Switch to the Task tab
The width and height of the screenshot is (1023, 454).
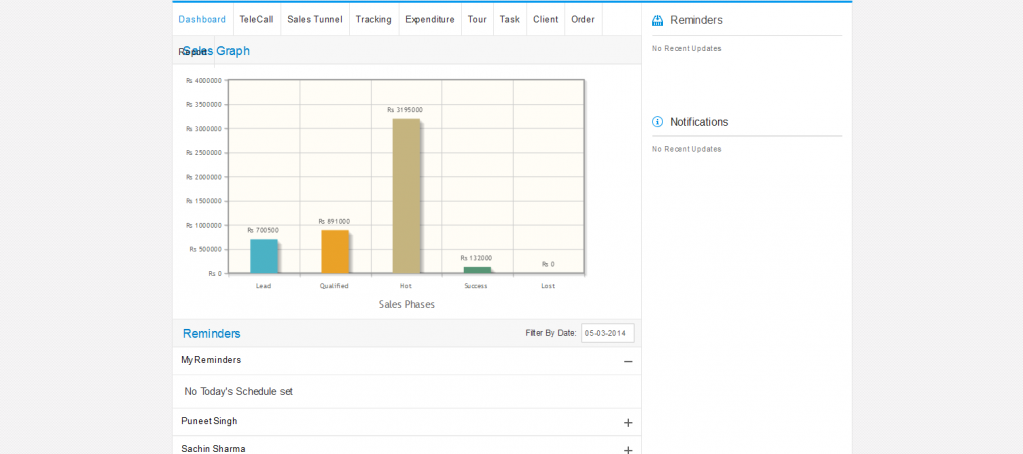coord(510,19)
